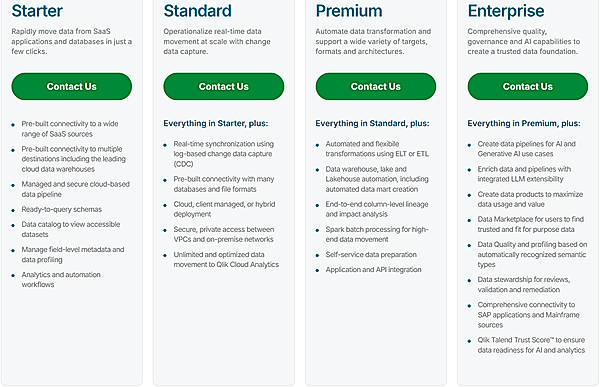Click 'Data Marketplace for users' feature item
600x387 pixels.
coord(531,224)
